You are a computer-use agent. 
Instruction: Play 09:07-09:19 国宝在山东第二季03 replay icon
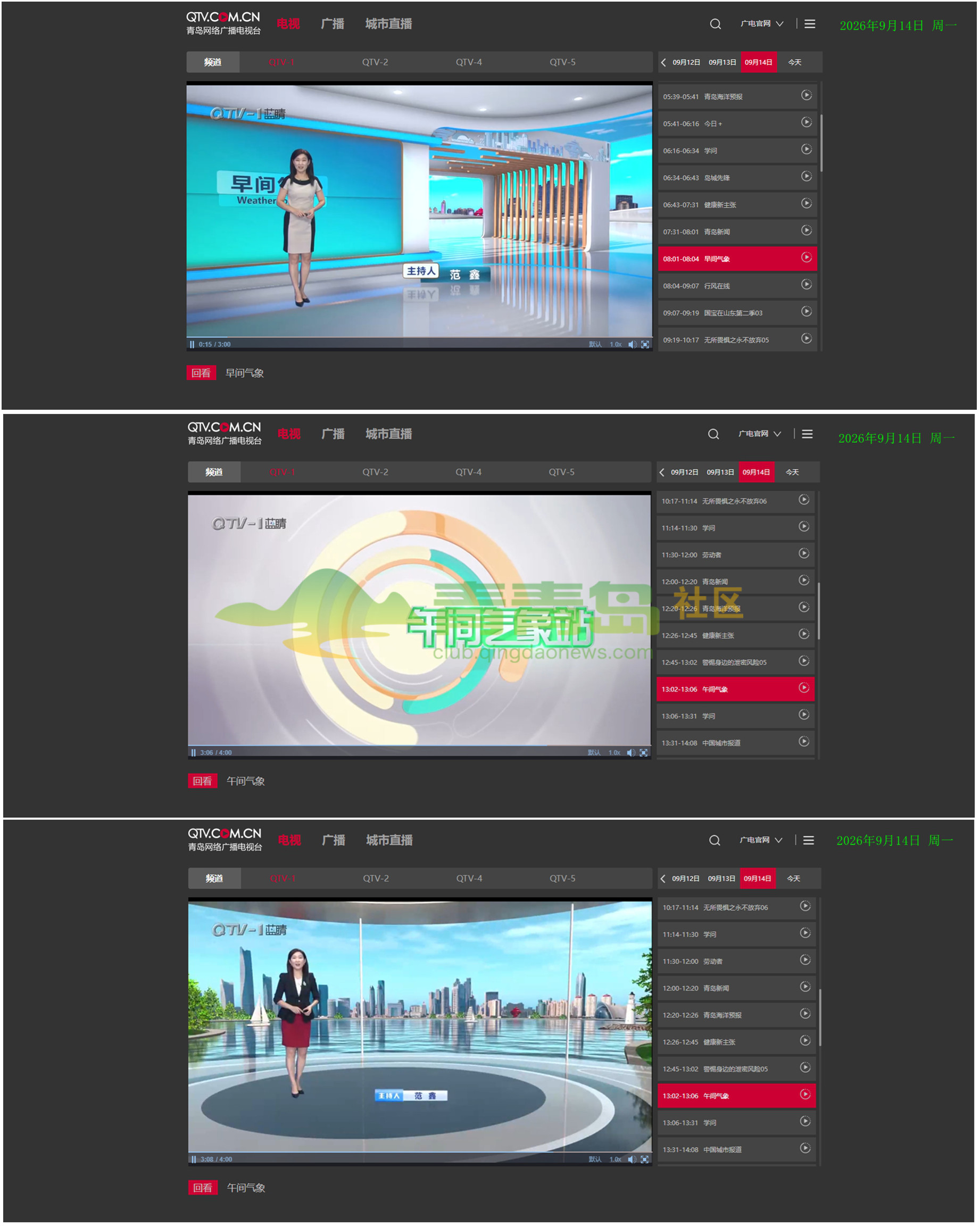click(807, 312)
